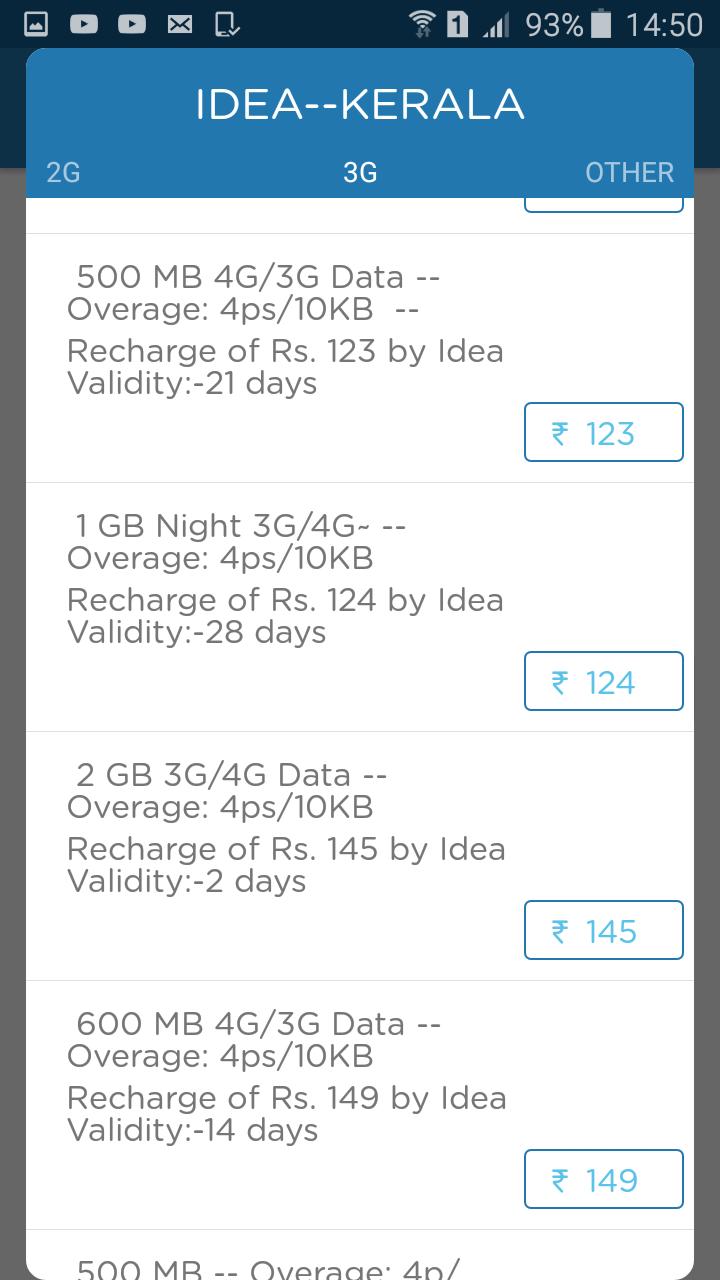The width and height of the screenshot is (720, 1280).
Task: Open the OTHER plans tab
Action: coord(629,173)
